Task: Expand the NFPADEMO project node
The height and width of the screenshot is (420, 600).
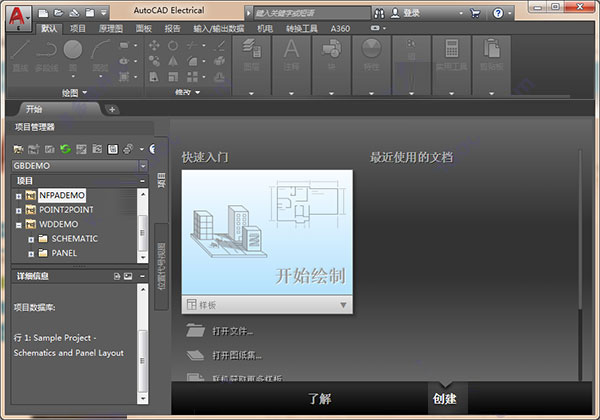Action: [18, 196]
